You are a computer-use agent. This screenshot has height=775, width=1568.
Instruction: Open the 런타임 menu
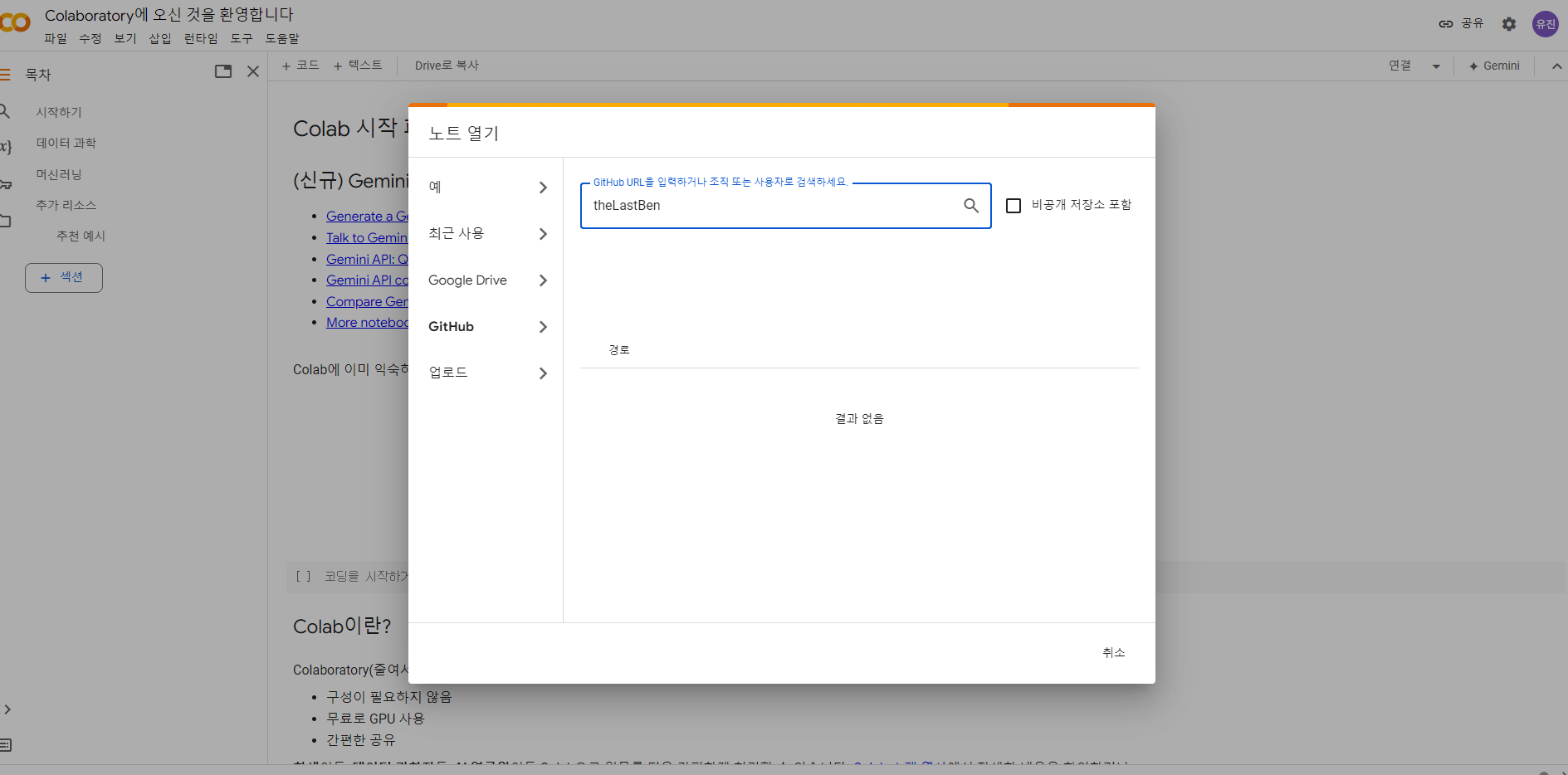[201, 39]
